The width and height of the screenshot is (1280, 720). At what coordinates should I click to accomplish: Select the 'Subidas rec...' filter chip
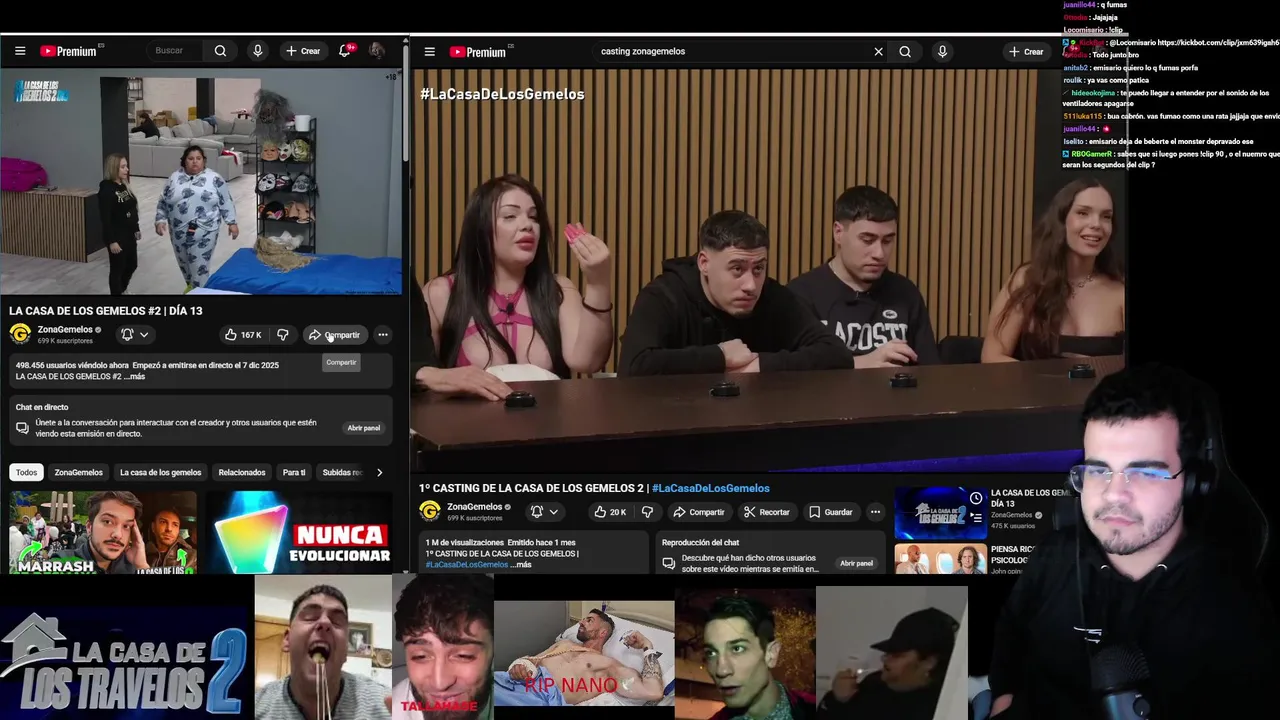click(342, 472)
